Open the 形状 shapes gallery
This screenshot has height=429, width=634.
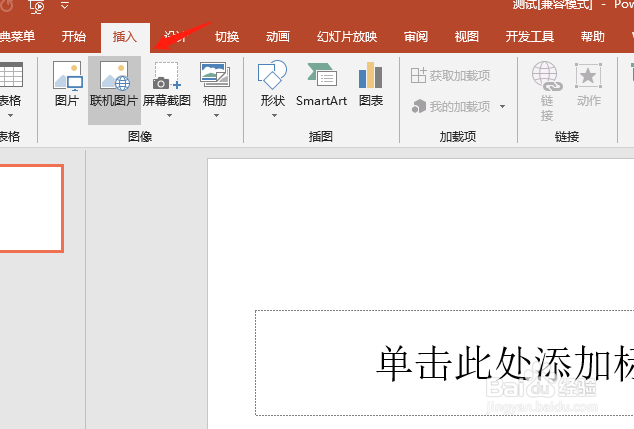coord(273,84)
